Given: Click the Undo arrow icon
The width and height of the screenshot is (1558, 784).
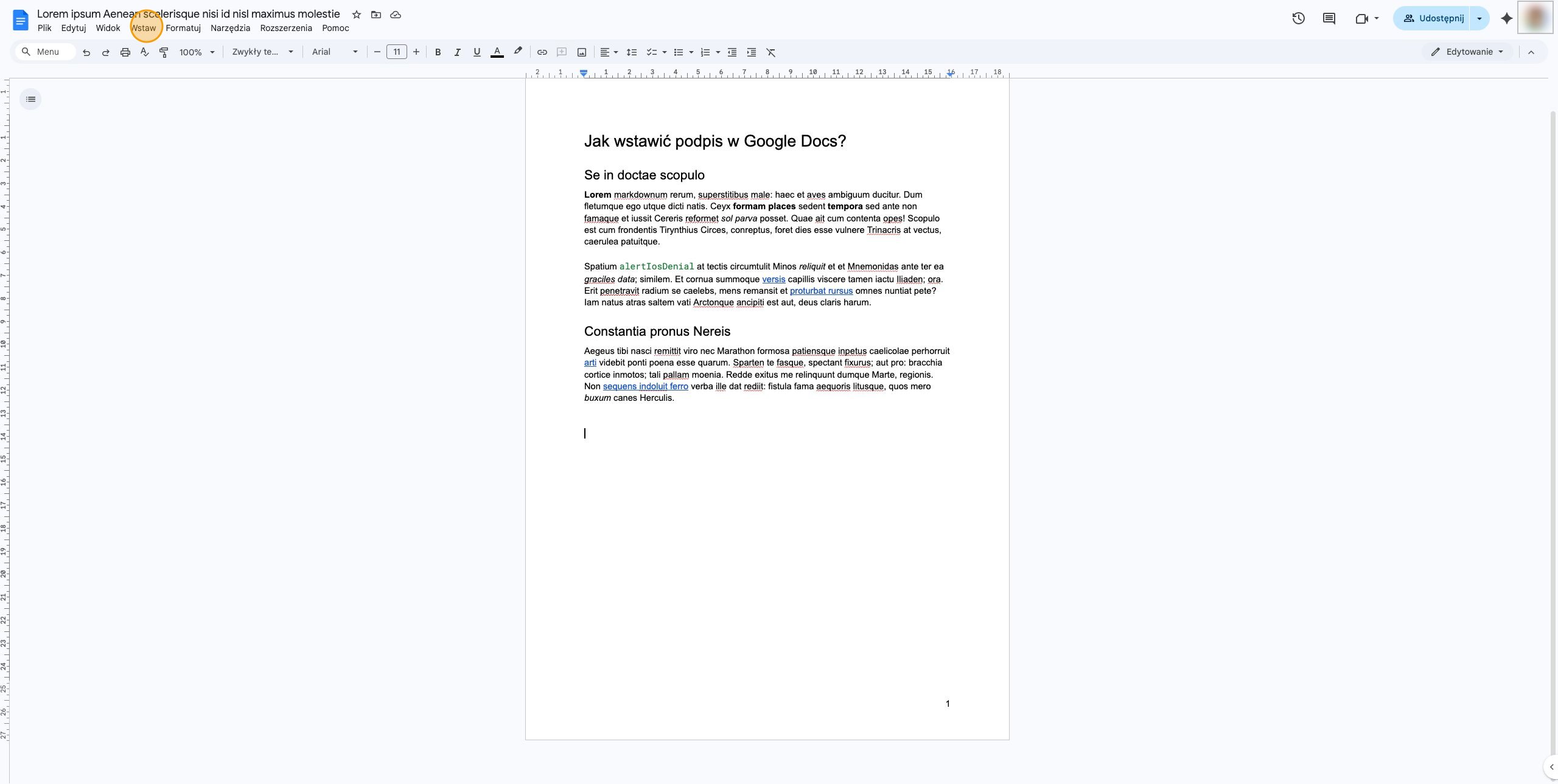Looking at the screenshot, I should 86,52.
